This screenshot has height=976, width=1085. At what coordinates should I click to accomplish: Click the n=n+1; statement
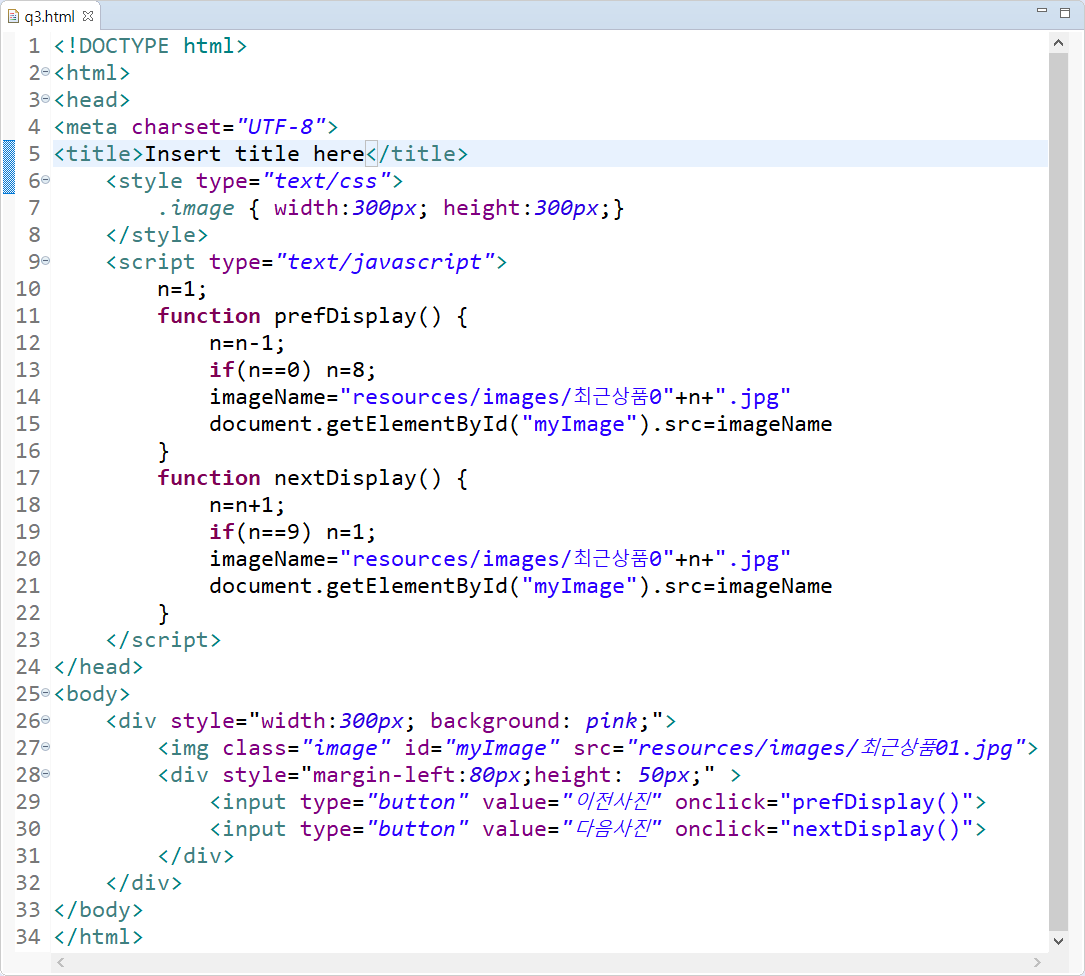tap(247, 505)
